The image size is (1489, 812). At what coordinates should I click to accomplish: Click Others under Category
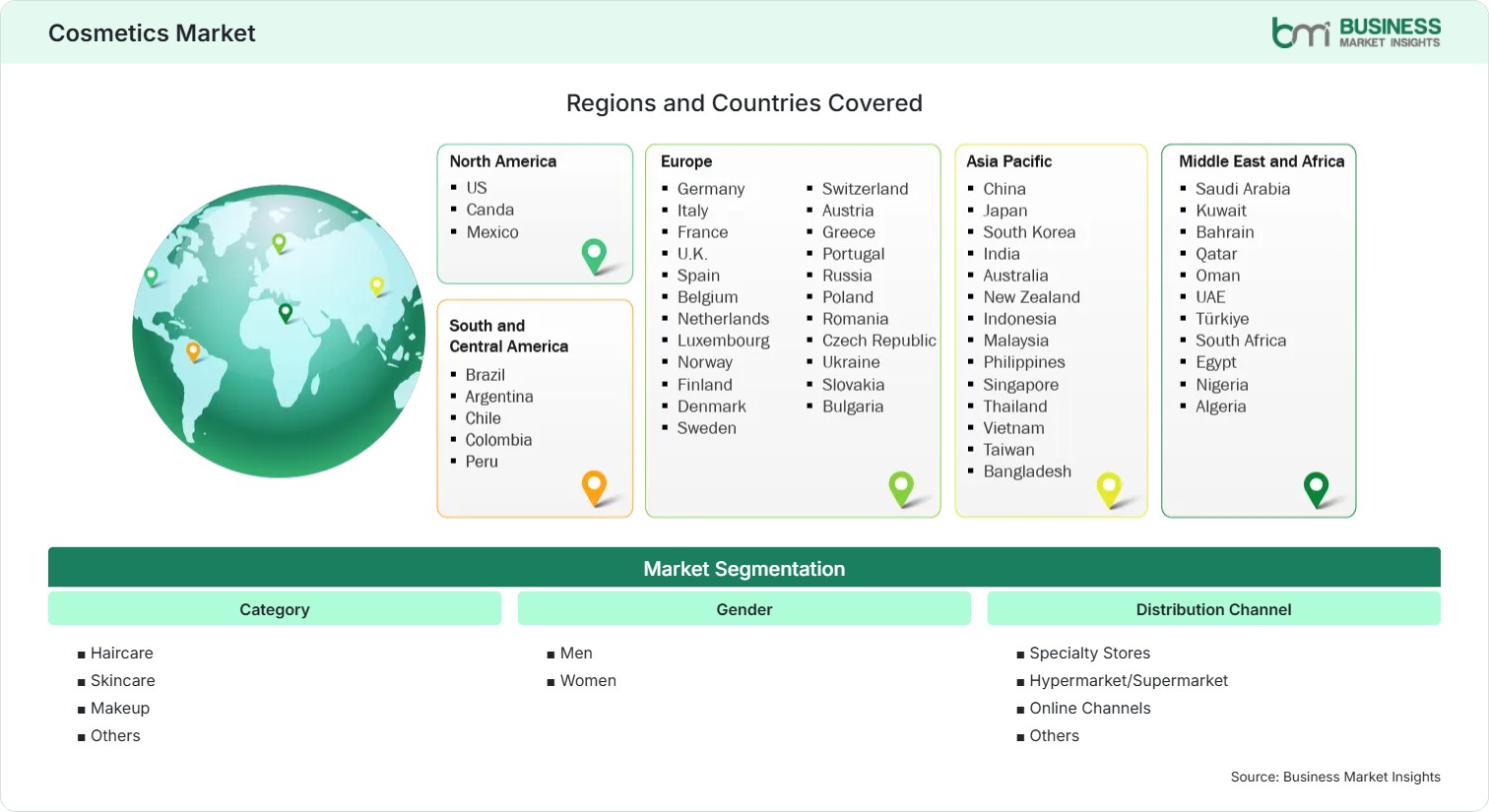(115, 735)
